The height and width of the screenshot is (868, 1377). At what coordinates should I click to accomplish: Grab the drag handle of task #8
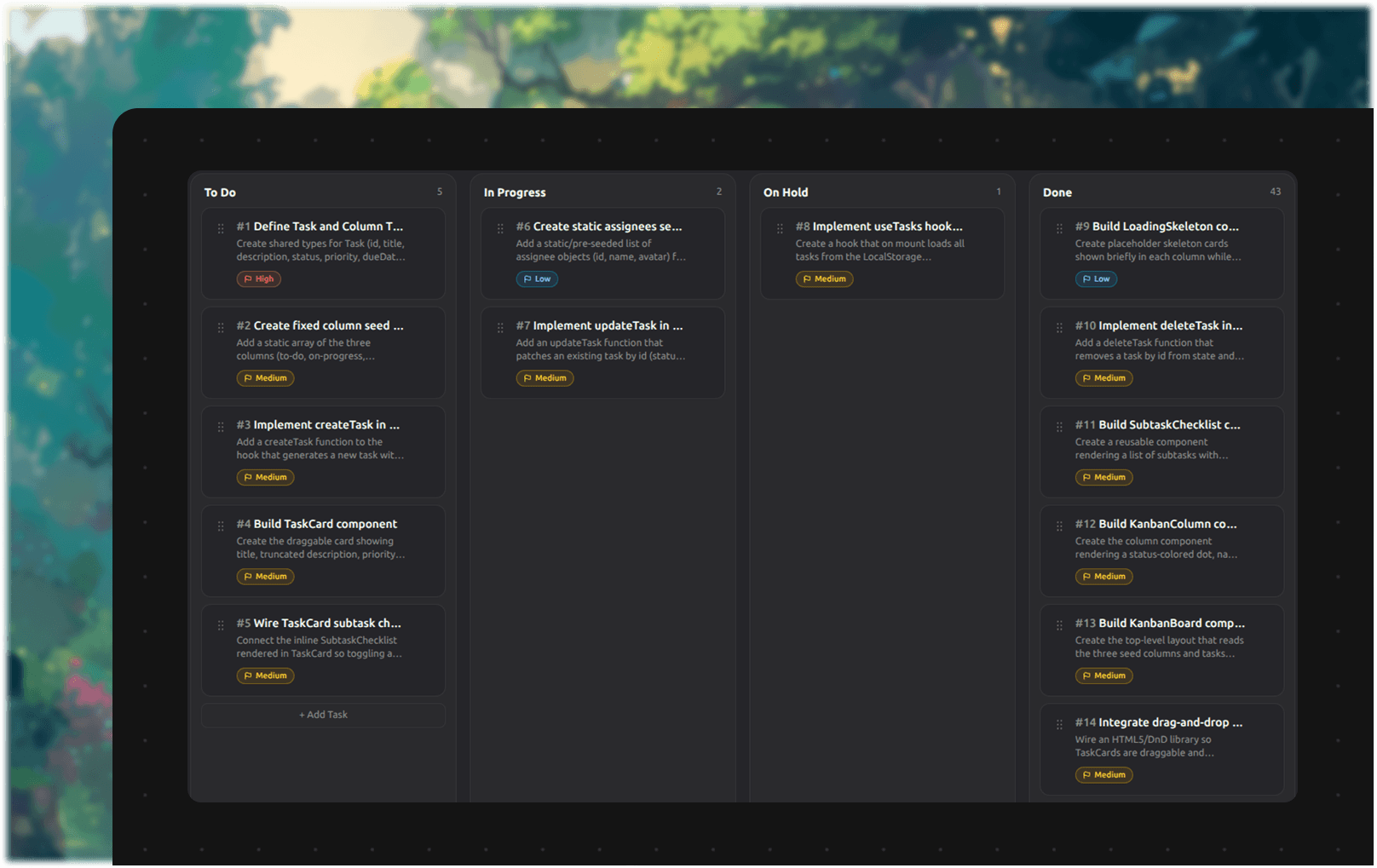point(780,228)
